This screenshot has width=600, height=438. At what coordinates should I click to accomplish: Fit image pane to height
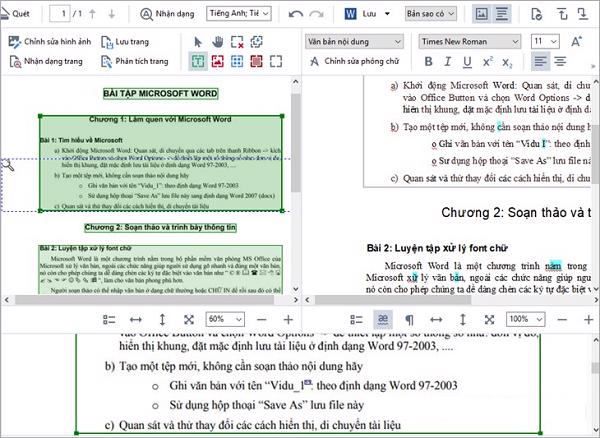[162, 319]
